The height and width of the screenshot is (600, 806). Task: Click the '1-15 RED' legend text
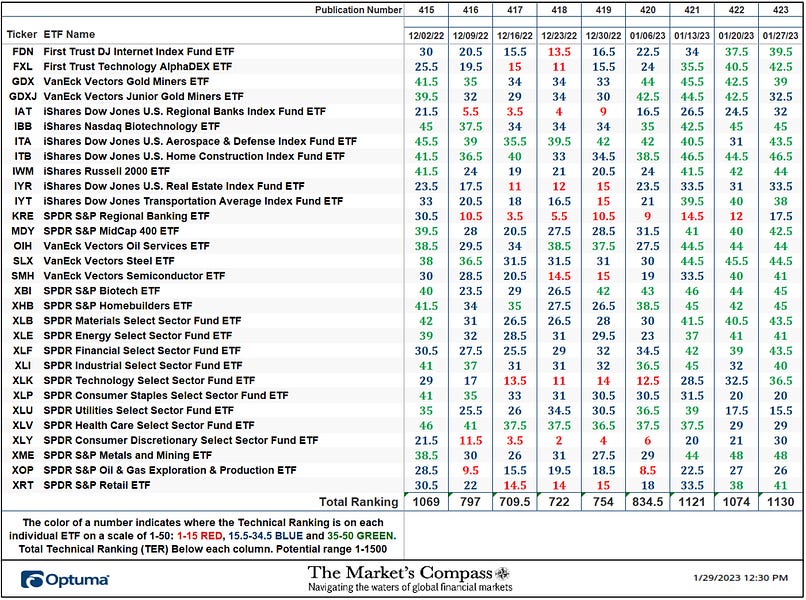[x=199, y=536]
